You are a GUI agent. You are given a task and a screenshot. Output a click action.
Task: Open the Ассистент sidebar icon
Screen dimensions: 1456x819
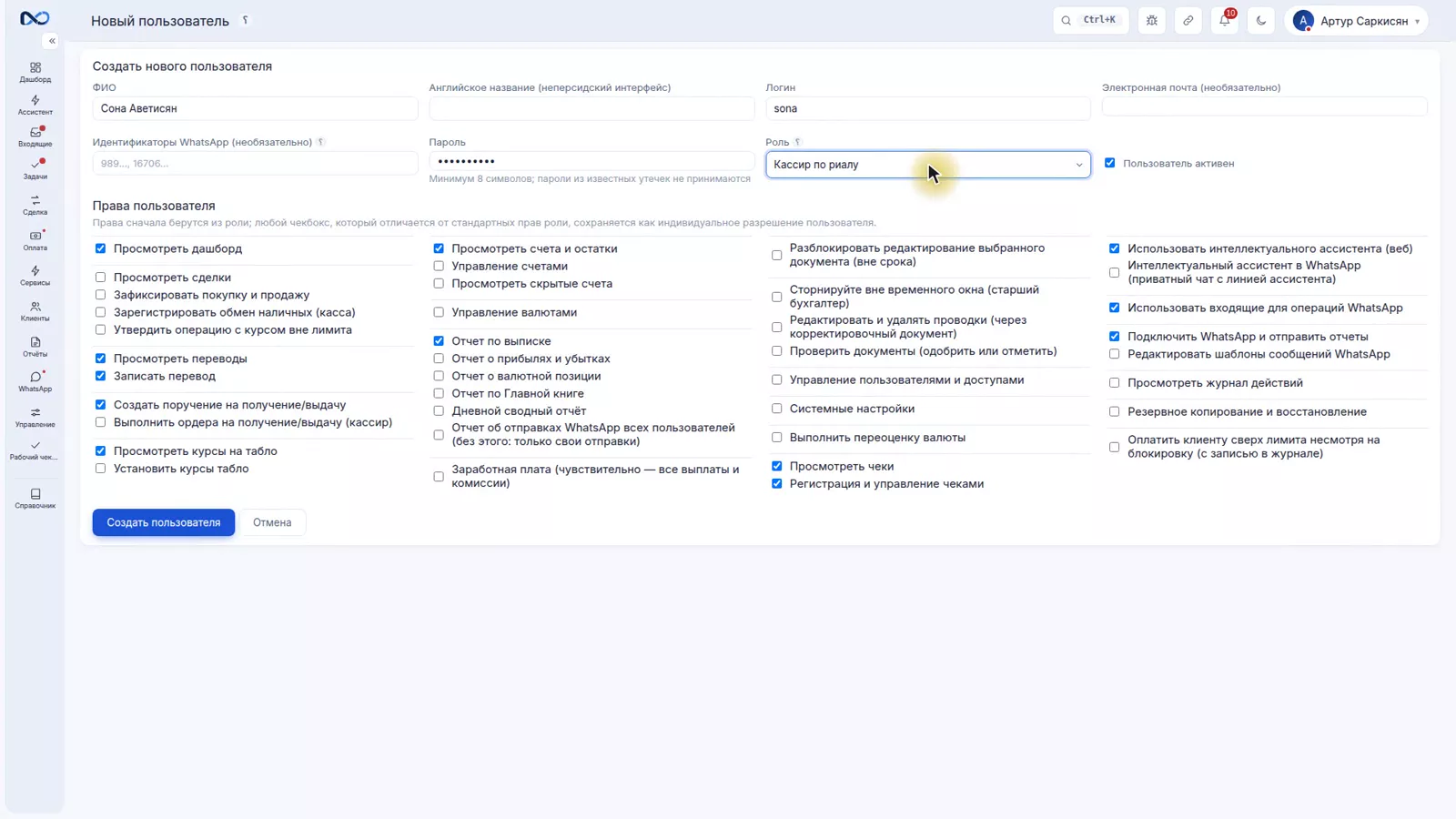(35, 105)
